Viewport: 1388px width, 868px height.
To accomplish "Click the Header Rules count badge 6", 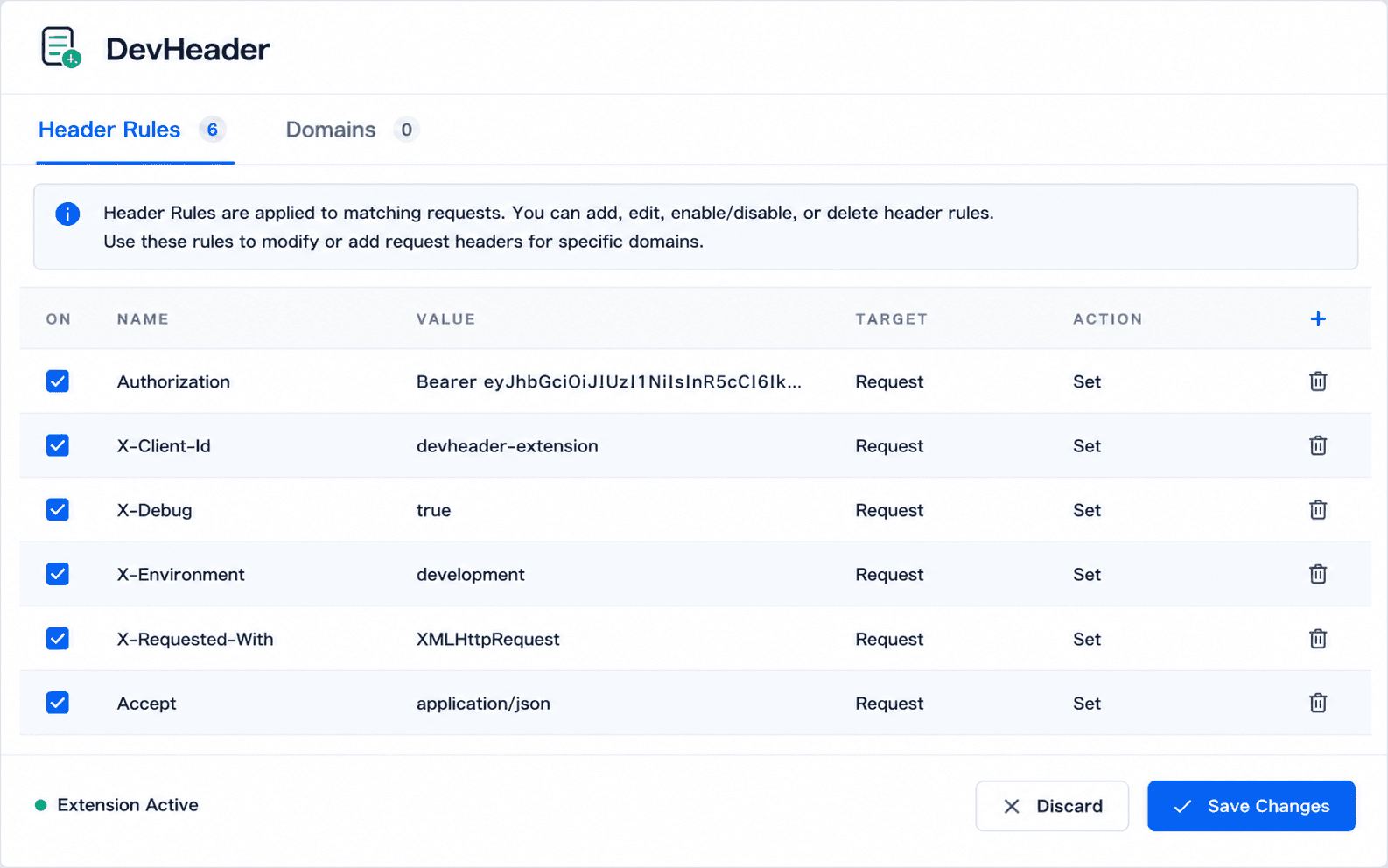I will click(x=212, y=129).
